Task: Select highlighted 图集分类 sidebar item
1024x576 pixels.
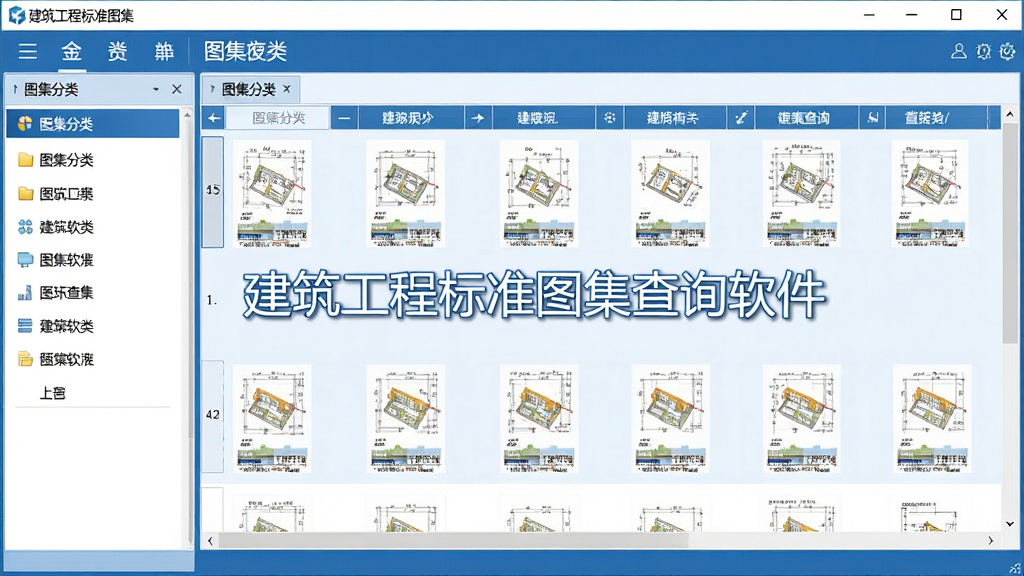Action: (x=93, y=123)
